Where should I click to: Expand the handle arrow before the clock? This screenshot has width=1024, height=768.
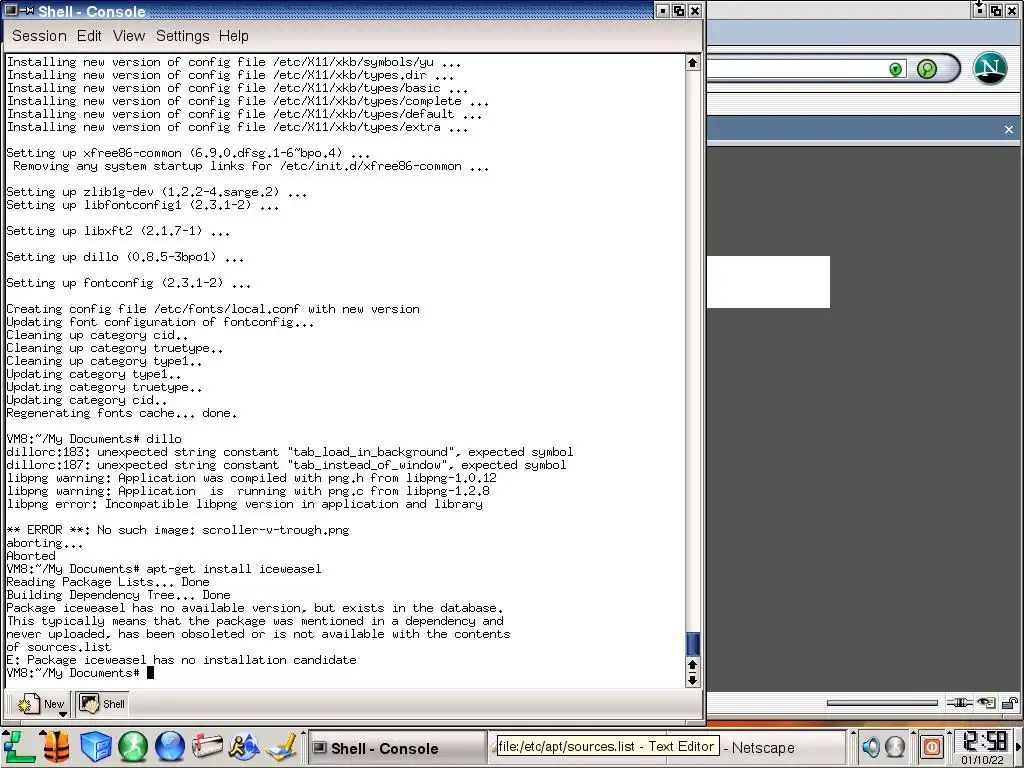point(952,732)
